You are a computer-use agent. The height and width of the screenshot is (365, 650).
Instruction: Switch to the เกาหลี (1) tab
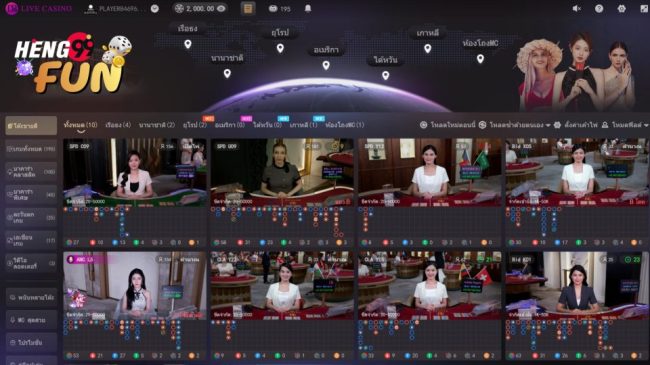point(303,125)
